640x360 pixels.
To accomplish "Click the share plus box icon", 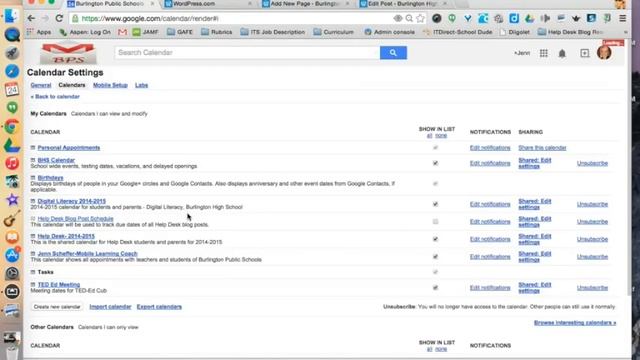I will 584,53.
